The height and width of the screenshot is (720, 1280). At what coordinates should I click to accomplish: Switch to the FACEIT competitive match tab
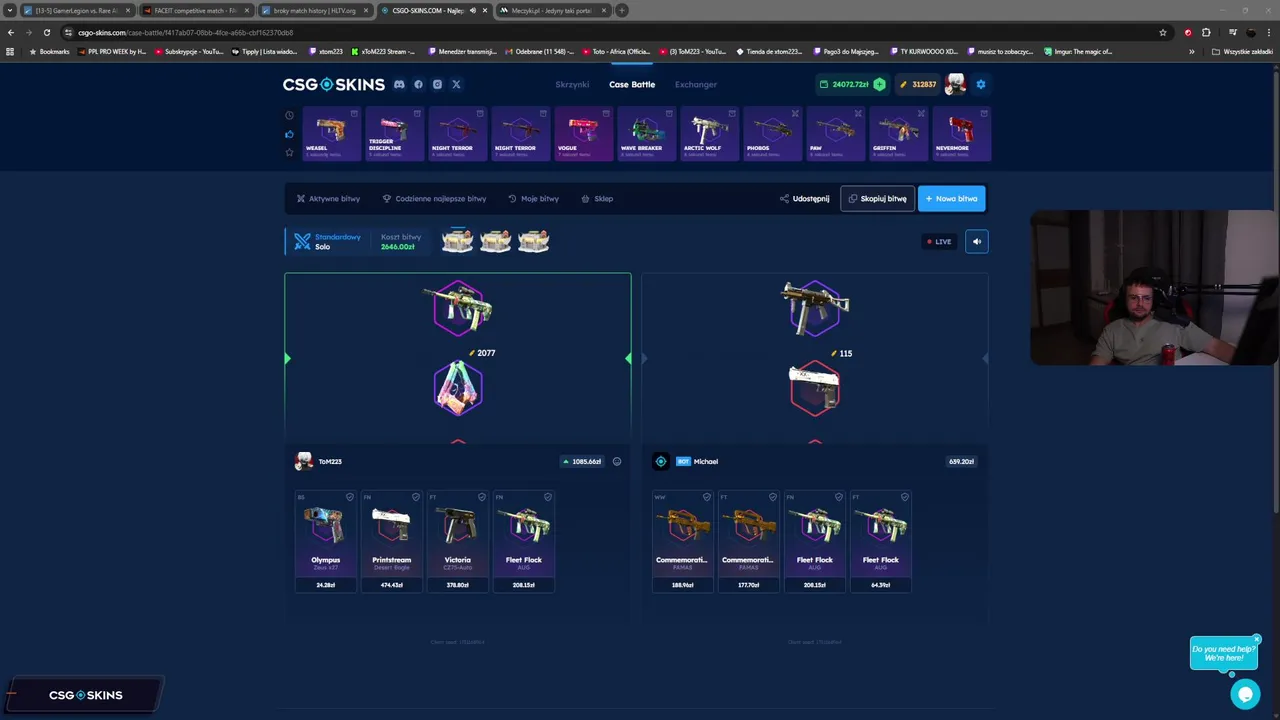click(x=195, y=10)
